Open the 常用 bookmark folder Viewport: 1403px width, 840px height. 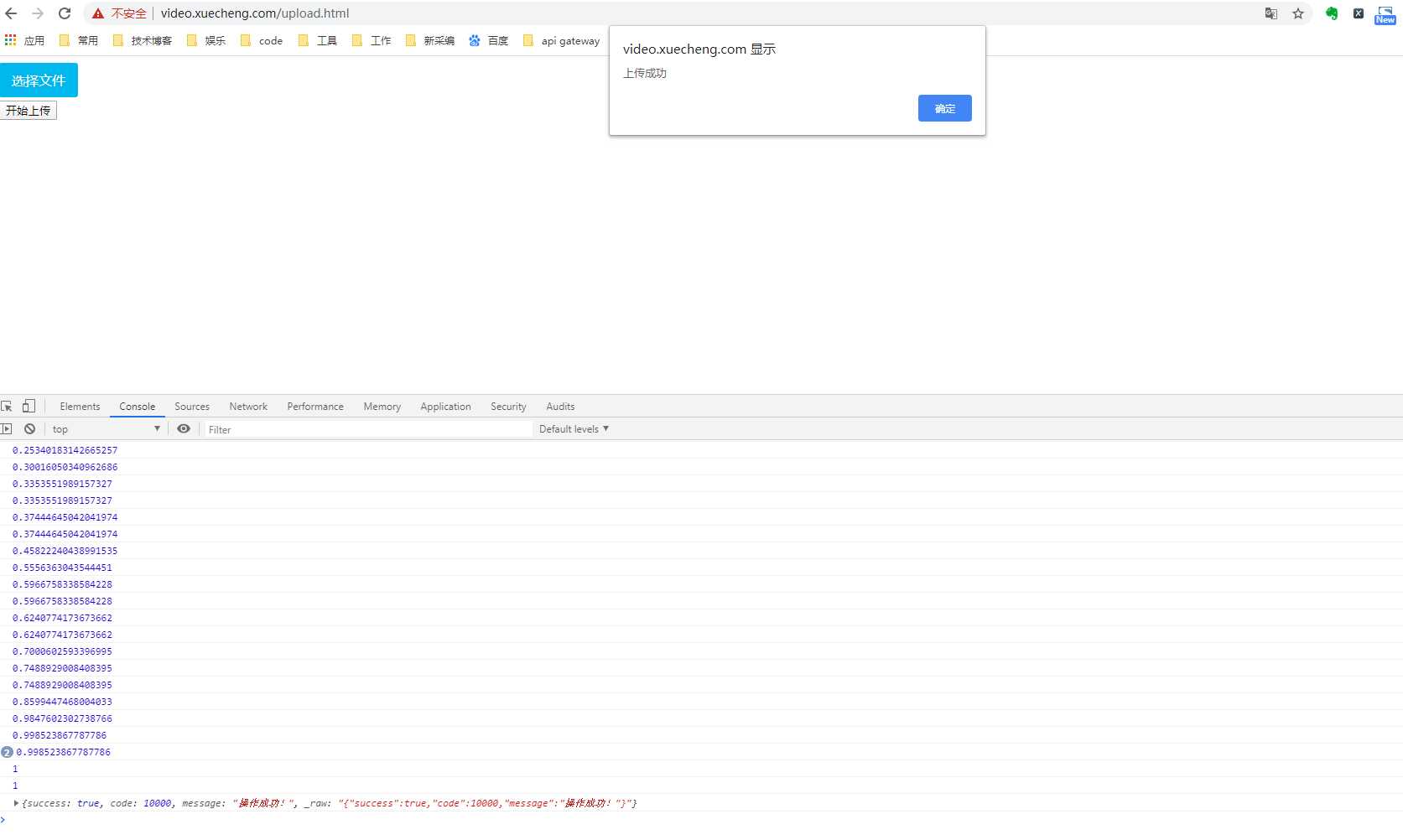coord(79,40)
